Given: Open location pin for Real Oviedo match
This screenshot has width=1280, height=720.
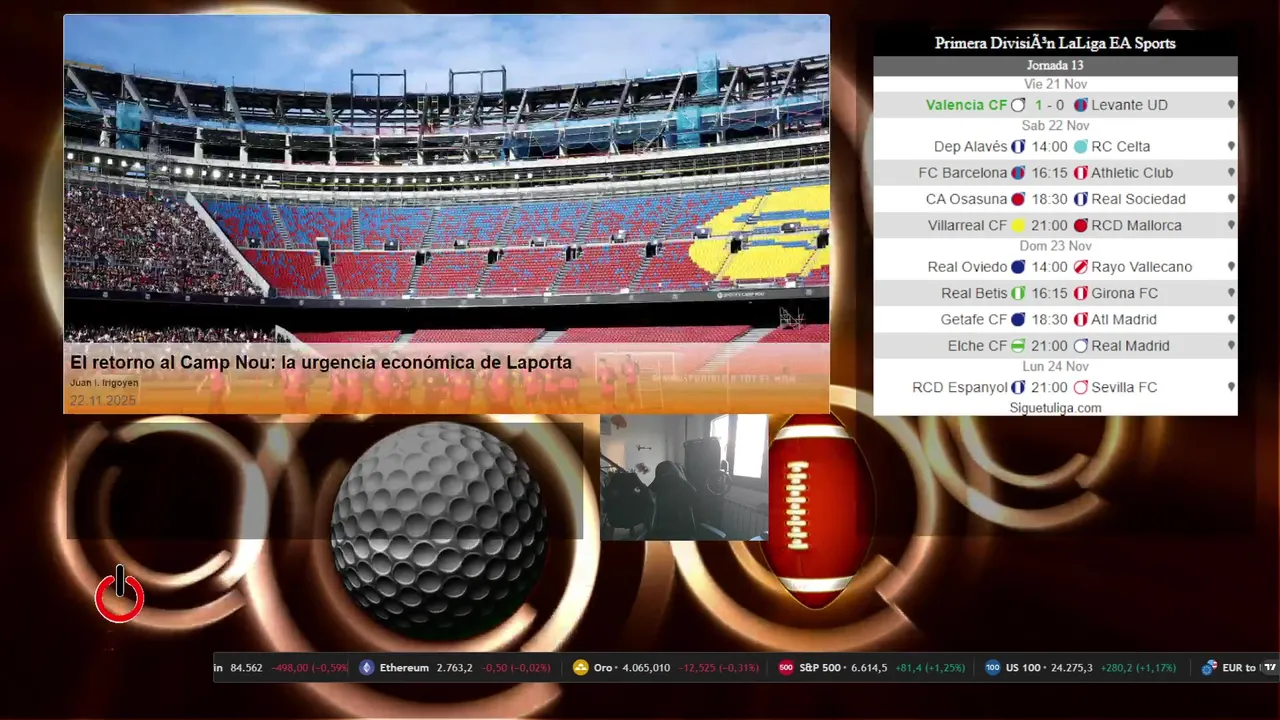Looking at the screenshot, I should (1231, 267).
